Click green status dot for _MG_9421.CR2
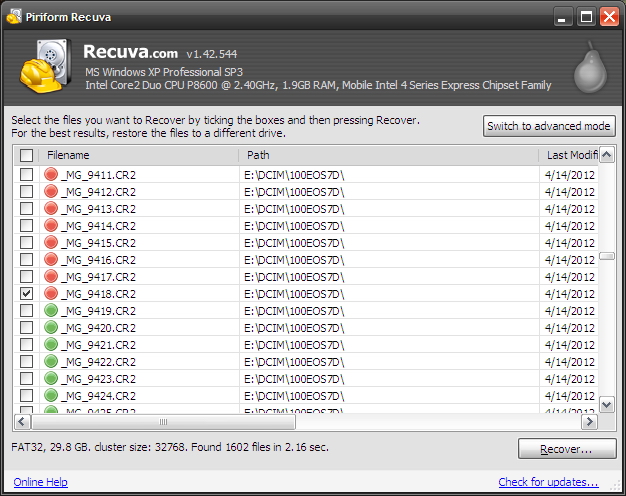Screen dimensions: 626x496 [x=51, y=344]
